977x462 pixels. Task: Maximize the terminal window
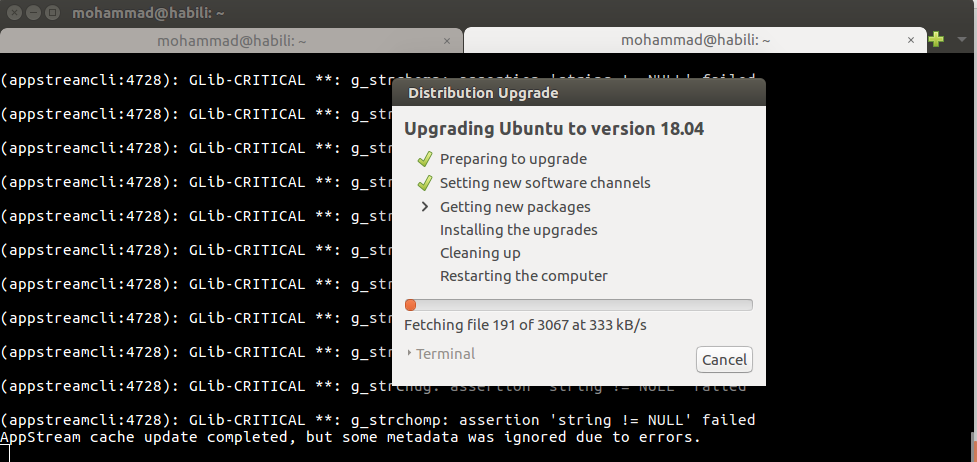(52, 13)
